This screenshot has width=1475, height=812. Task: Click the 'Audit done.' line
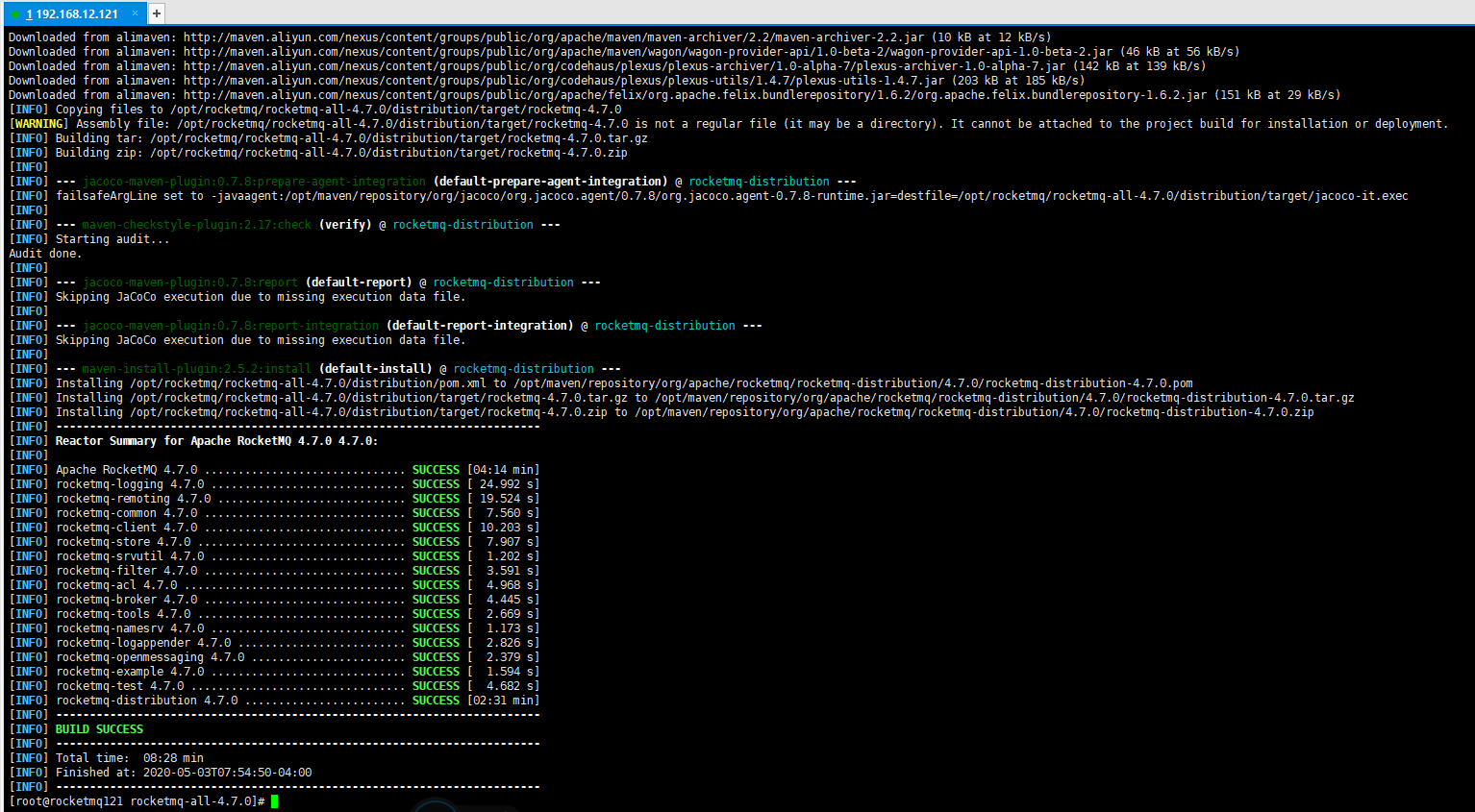[45, 254]
